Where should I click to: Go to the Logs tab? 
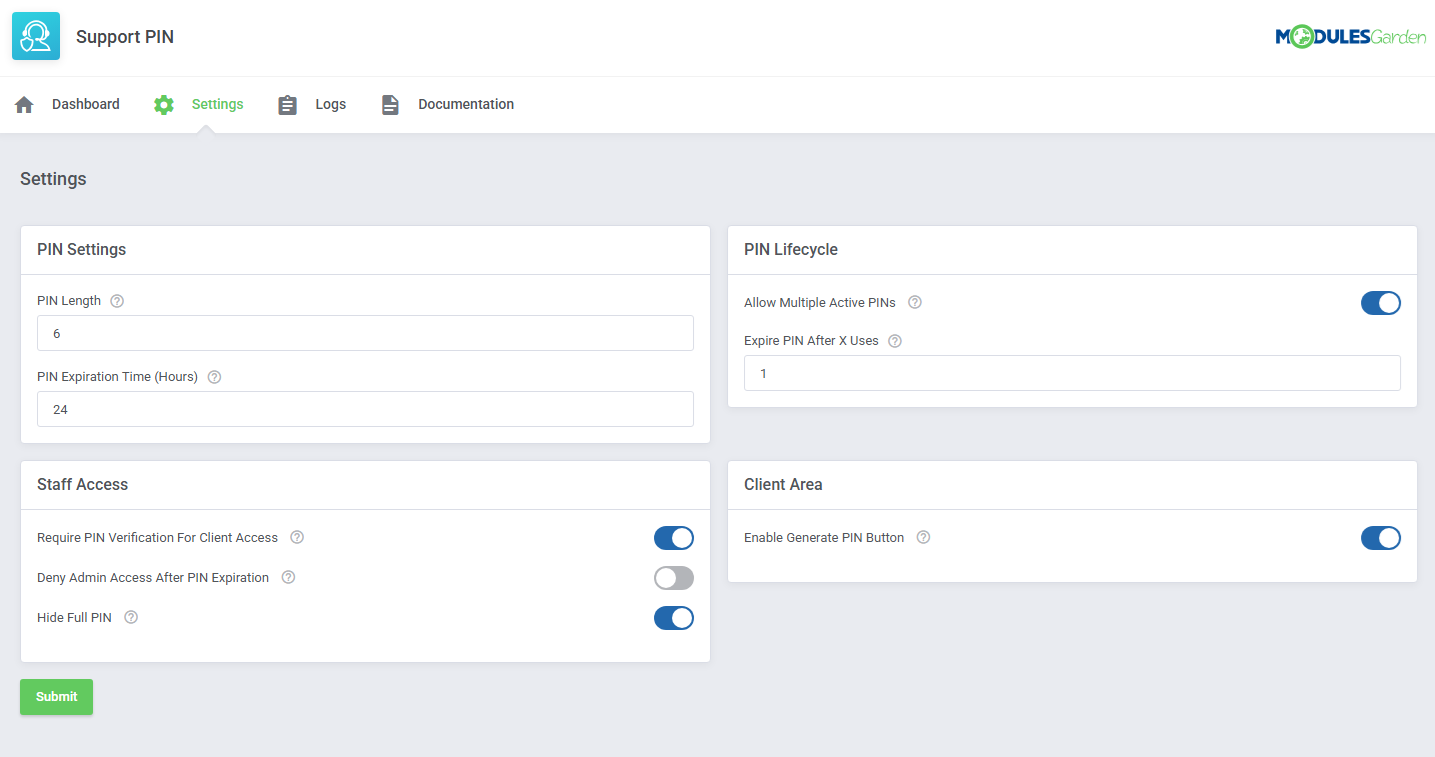click(331, 104)
